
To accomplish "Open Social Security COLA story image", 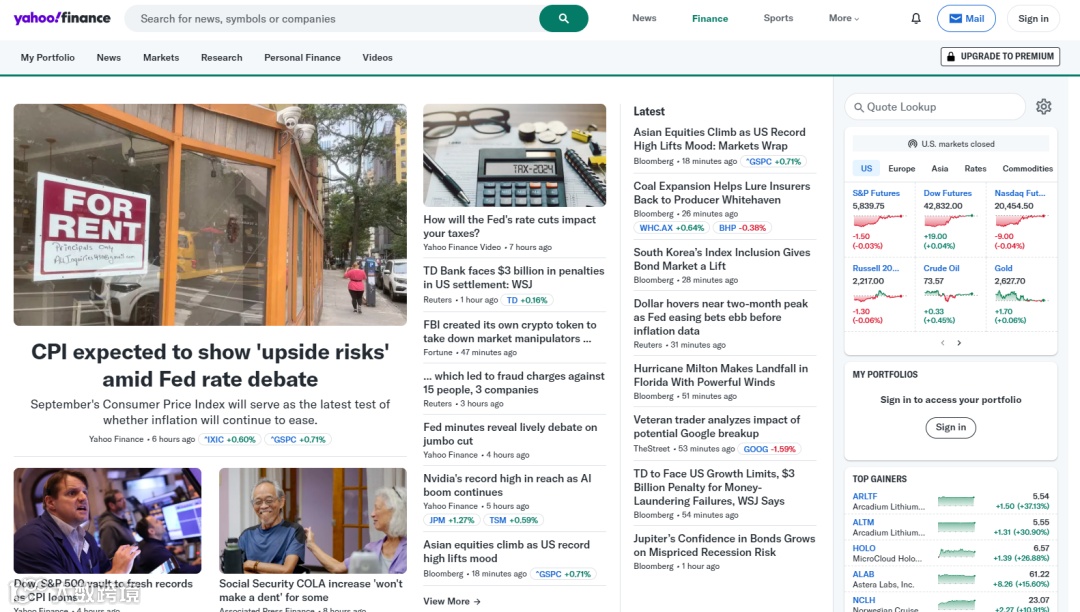I will [x=313, y=520].
